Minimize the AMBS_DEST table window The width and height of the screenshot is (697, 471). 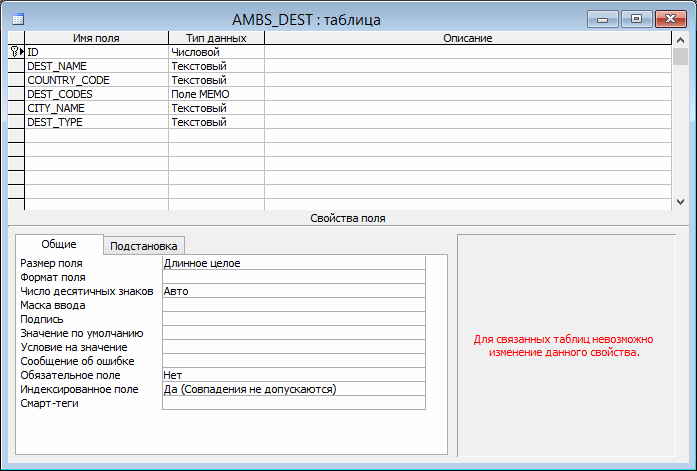click(602, 19)
